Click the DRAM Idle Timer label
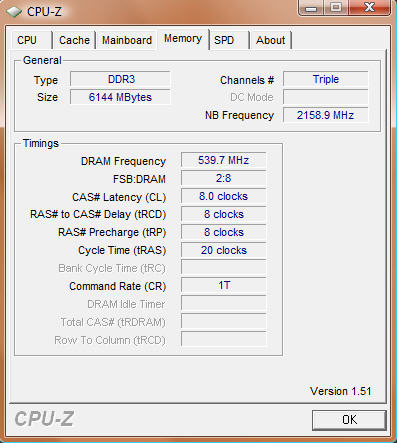Viewport: 397px width, 443px height. (x=126, y=304)
